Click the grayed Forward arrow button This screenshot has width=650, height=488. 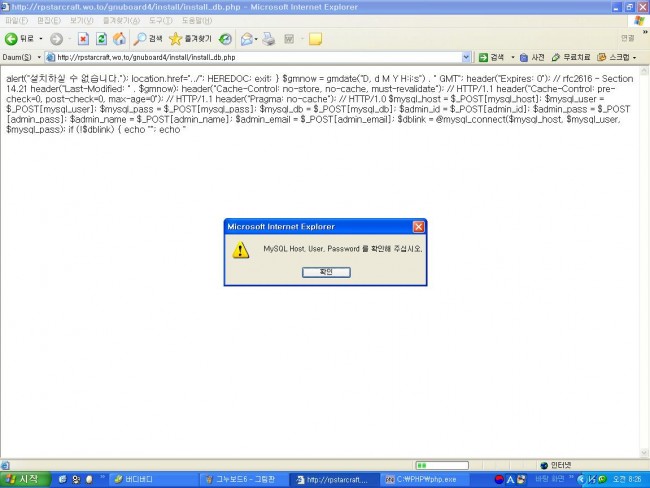tap(56, 39)
